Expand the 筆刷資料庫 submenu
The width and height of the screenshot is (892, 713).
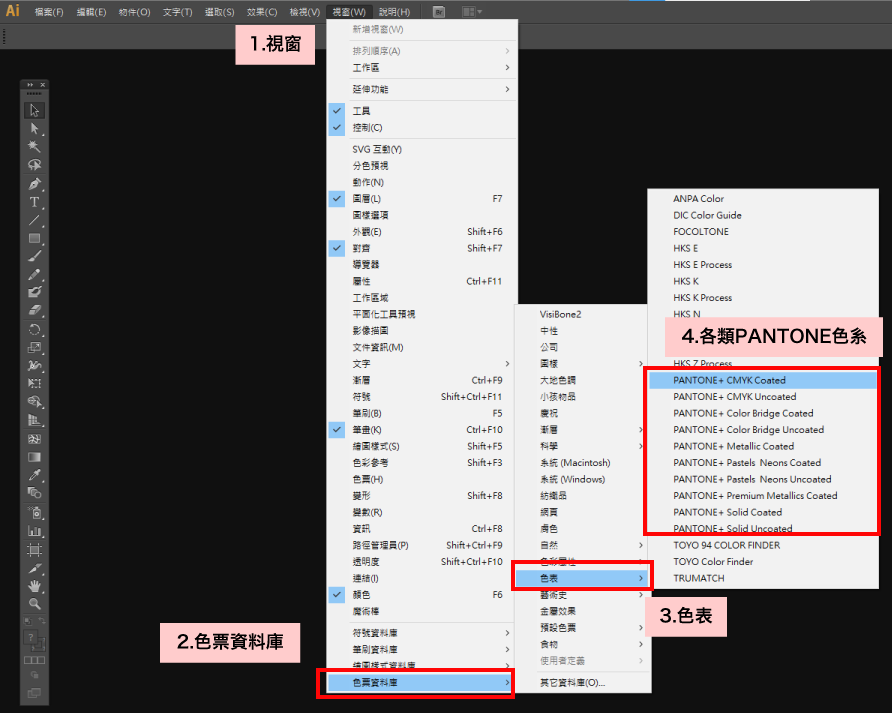coord(423,649)
